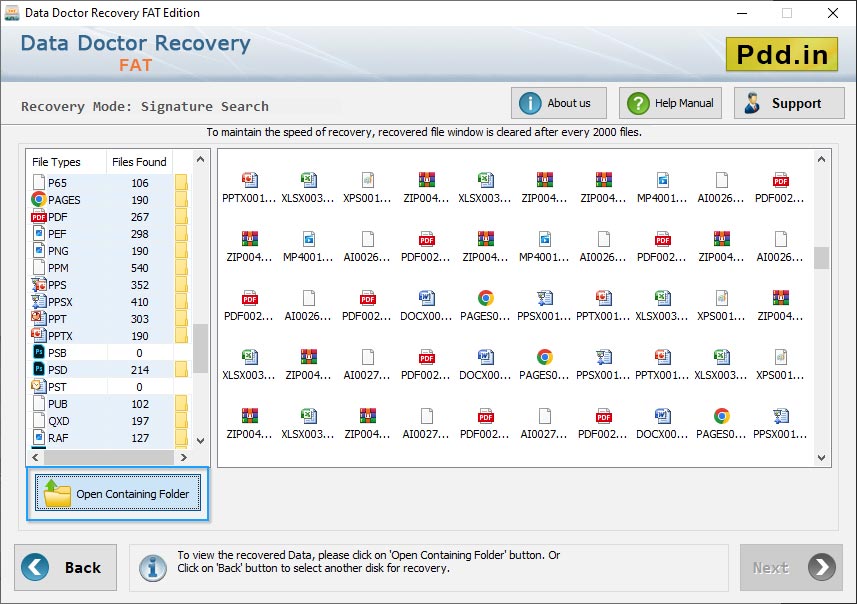Click the PDF icon in File Types list
Viewport: 857px width, 604px height.
click(39, 217)
